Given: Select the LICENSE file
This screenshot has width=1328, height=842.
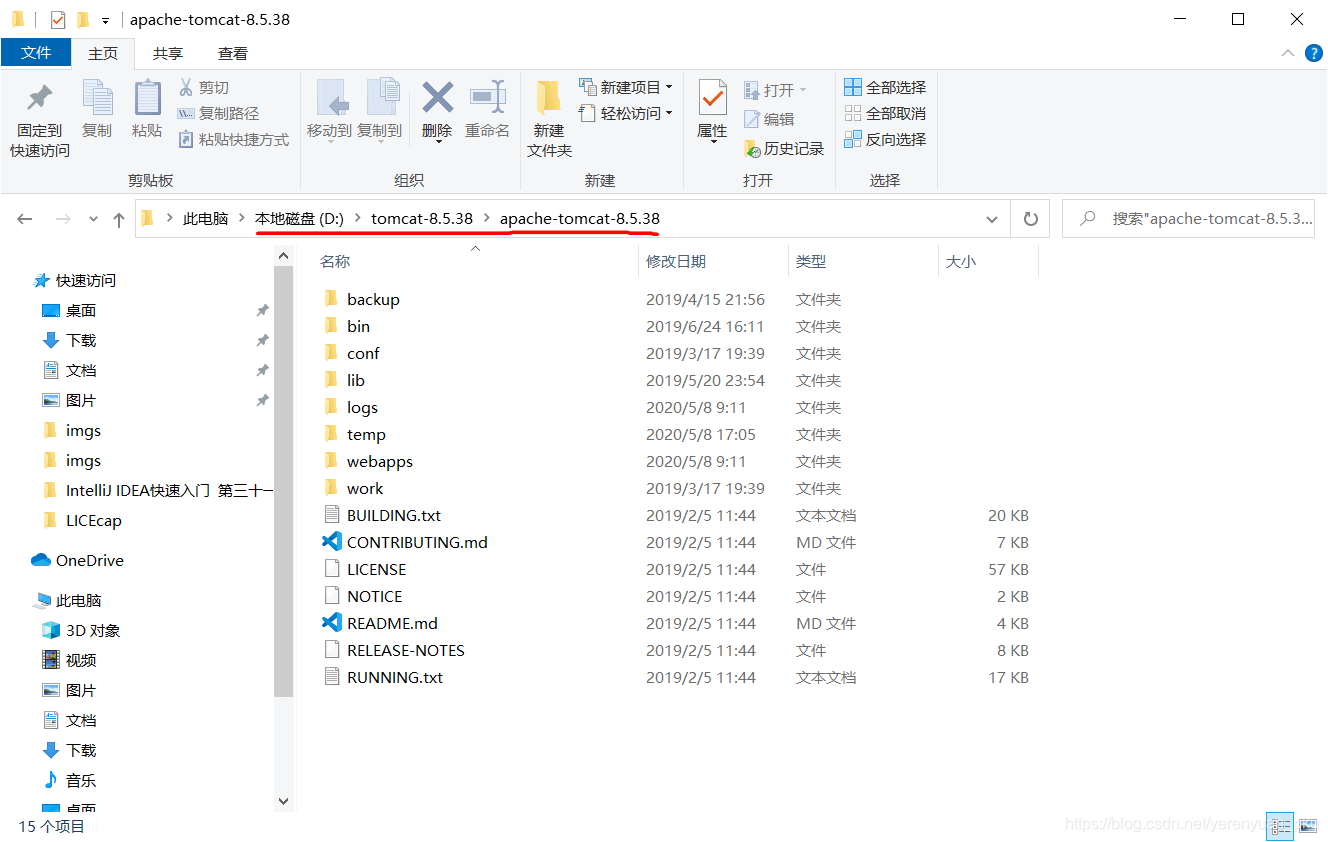Looking at the screenshot, I should tap(376, 569).
